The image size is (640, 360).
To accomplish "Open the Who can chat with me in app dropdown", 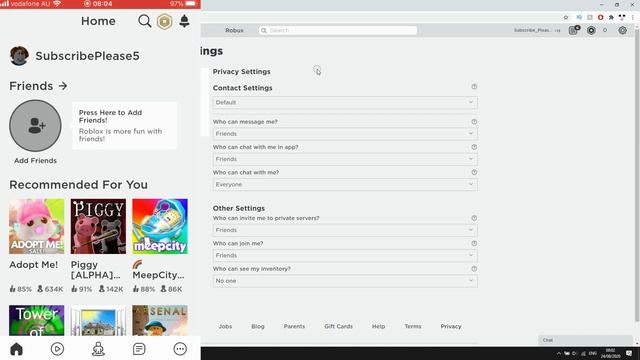I will click(345, 159).
